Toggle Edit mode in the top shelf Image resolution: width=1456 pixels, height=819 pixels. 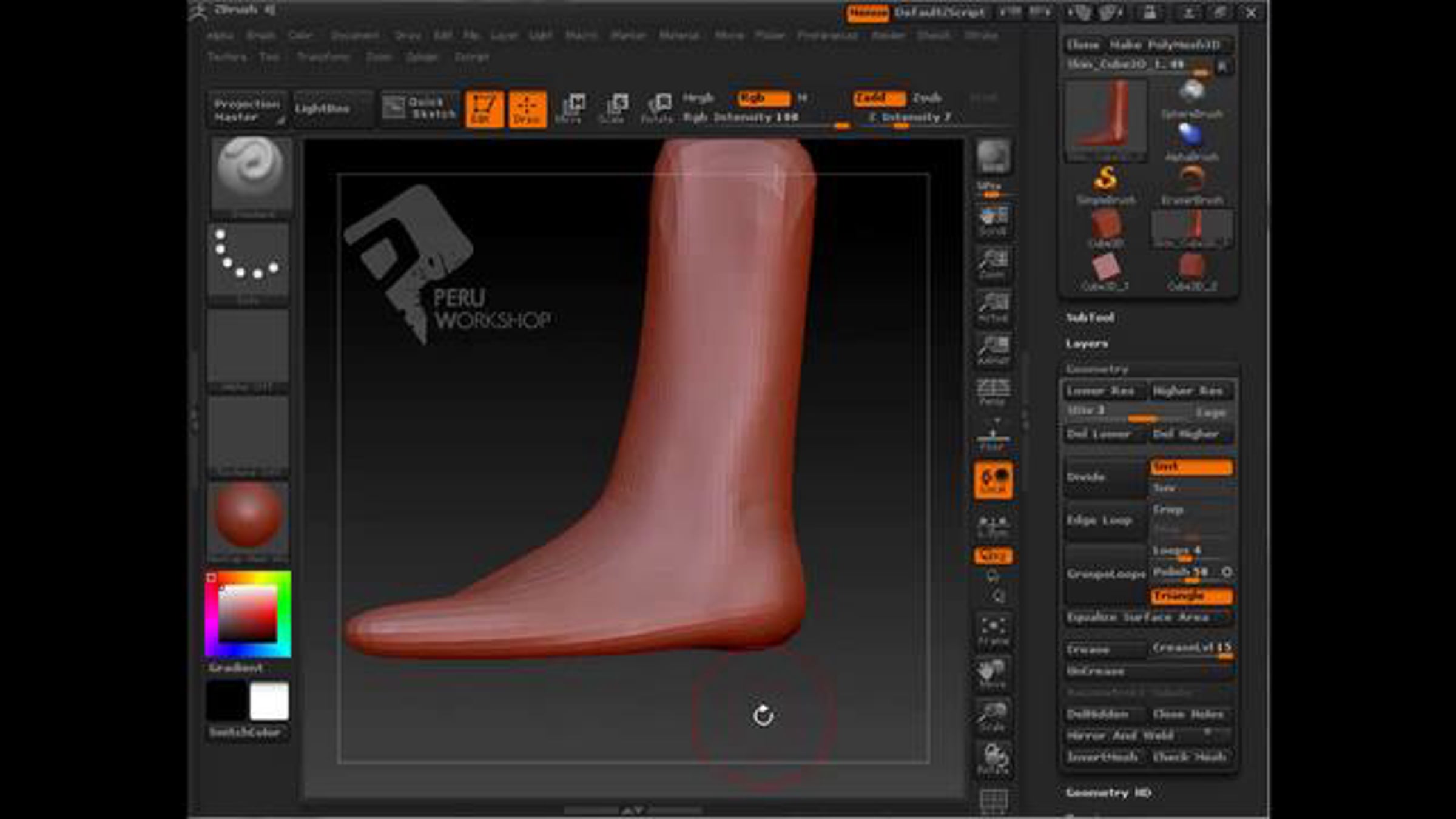(x=484, y=109)
